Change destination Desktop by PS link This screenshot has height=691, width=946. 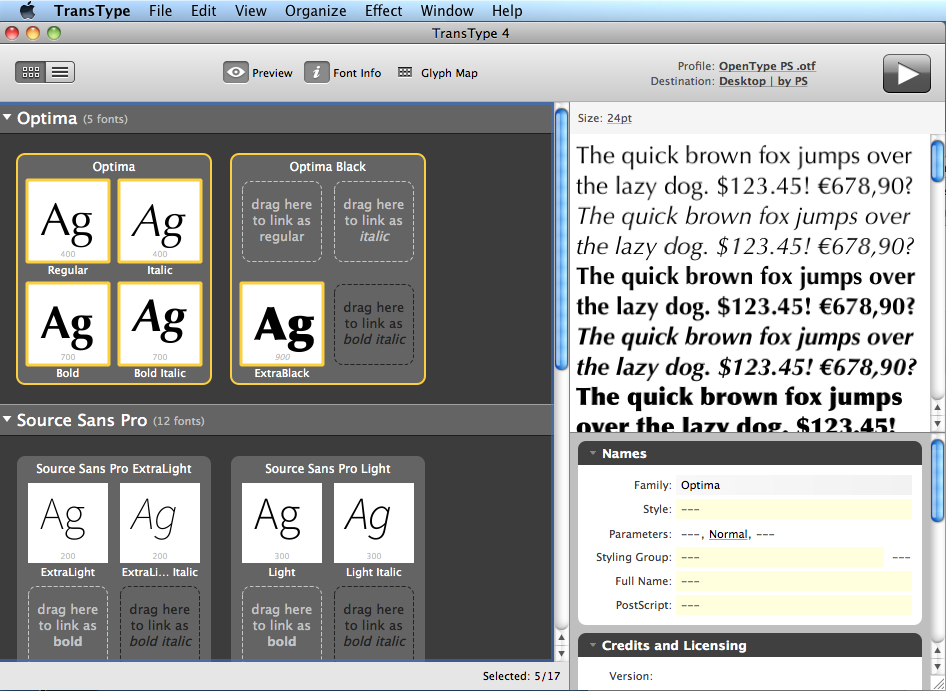click(x=763, y=81)
